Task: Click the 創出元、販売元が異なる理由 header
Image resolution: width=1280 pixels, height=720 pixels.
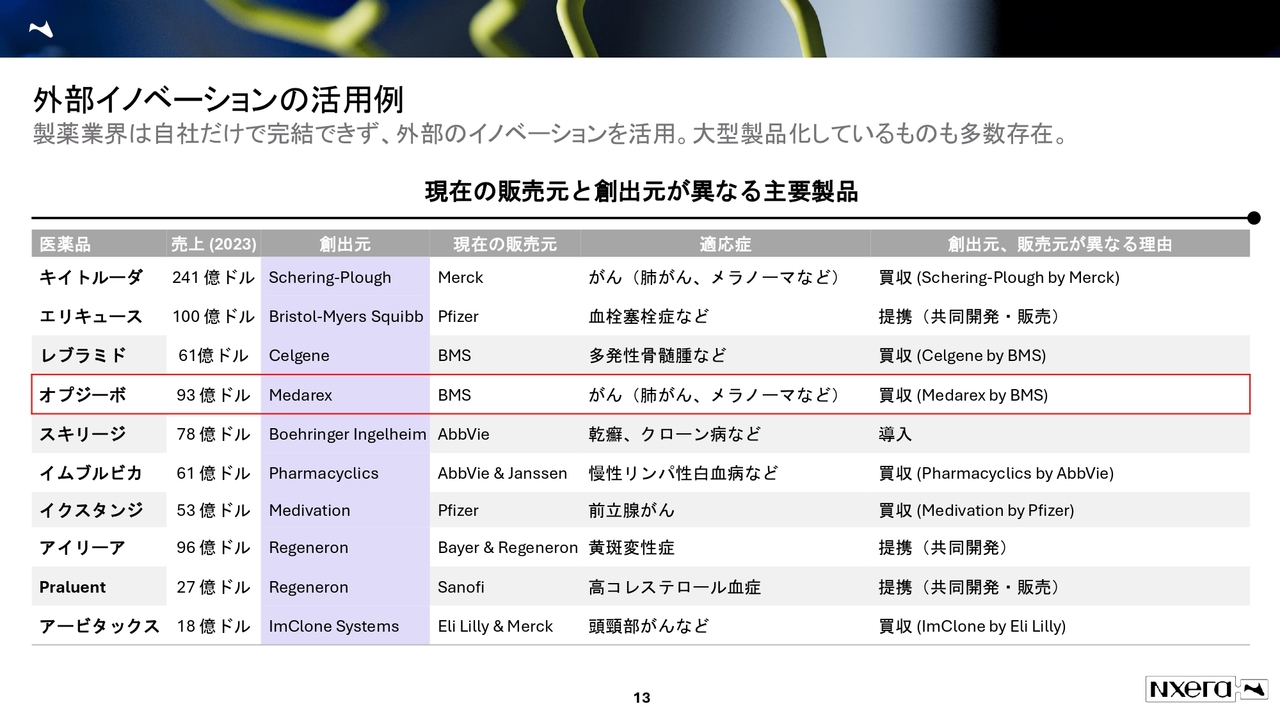Action: tap(1060, 244)
